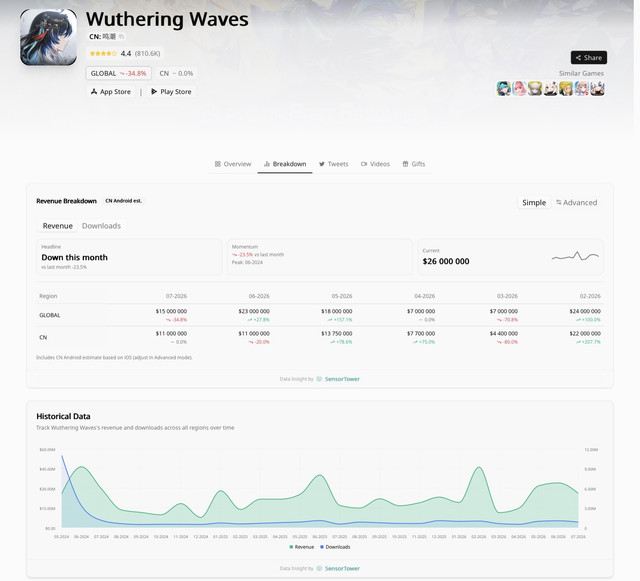The image size is (640, 581).
Task: Click the Similar Games label
Action: 581,73
